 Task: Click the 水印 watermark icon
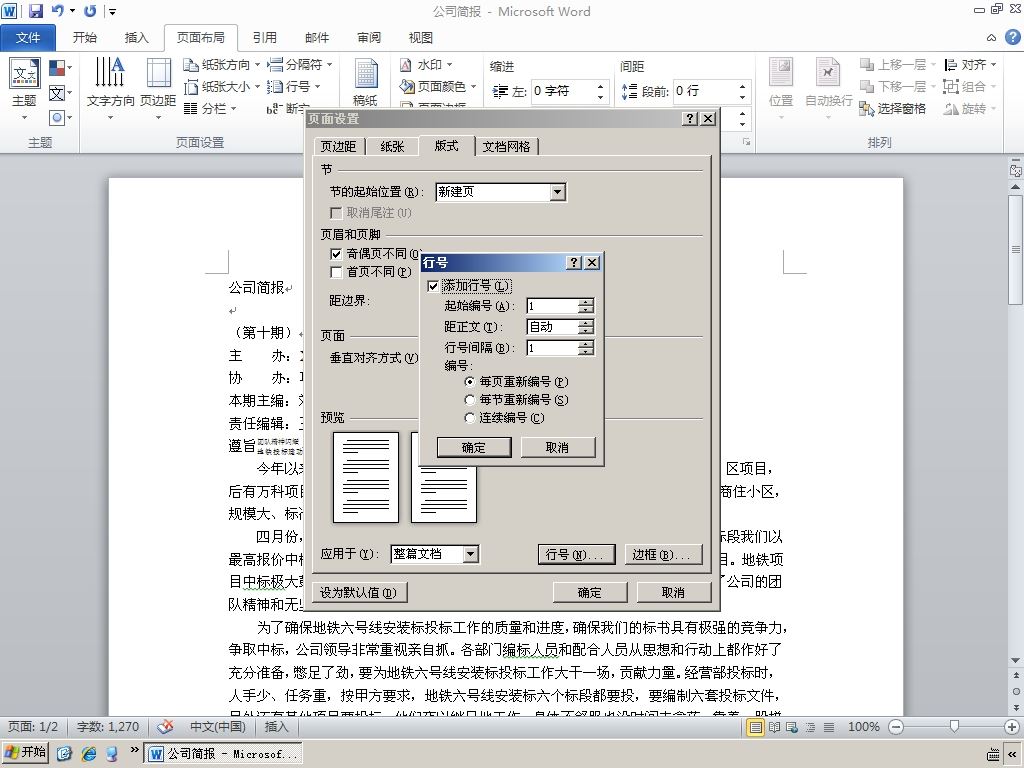click(x=406, y=65)
